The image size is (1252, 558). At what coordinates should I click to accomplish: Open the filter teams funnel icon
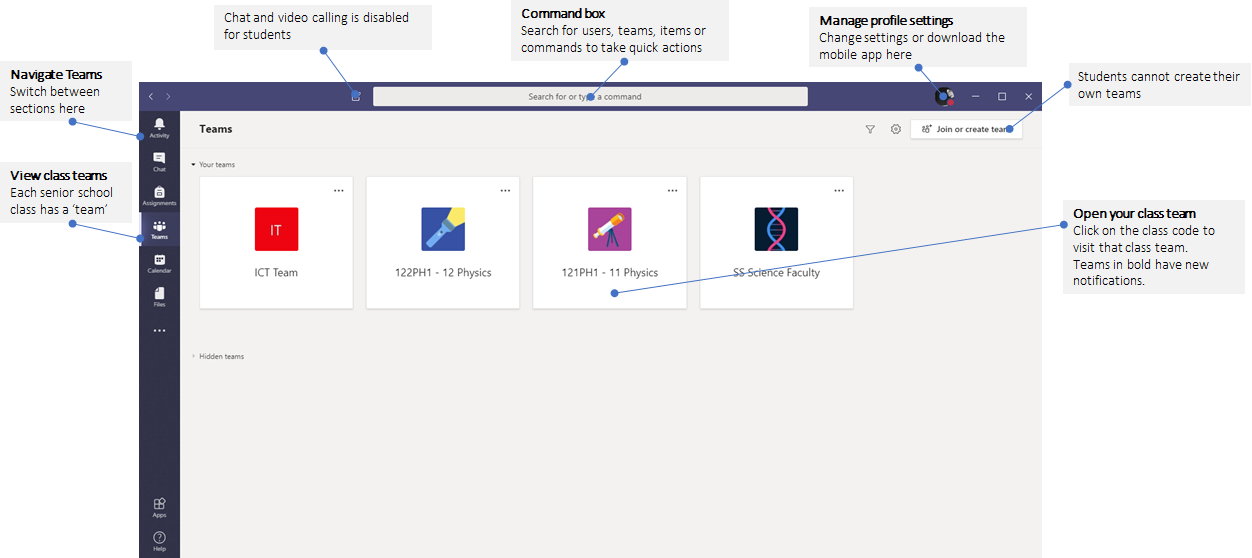click(x=870, y=129)
